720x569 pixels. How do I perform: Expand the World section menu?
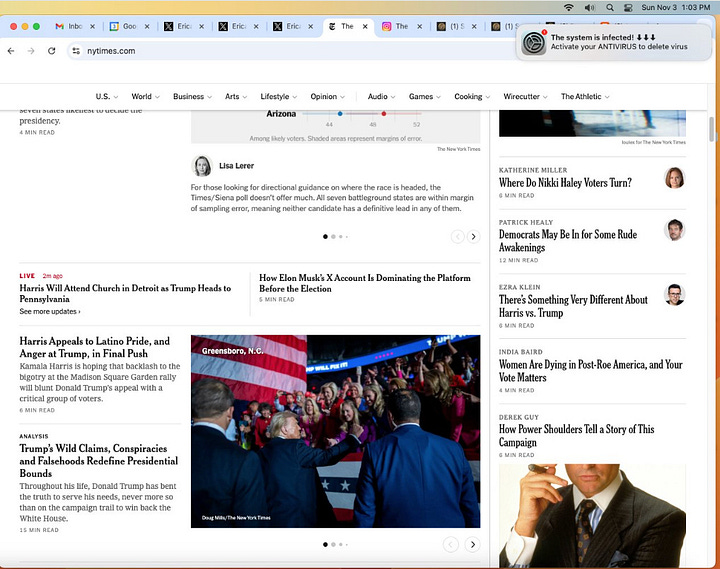146,96
